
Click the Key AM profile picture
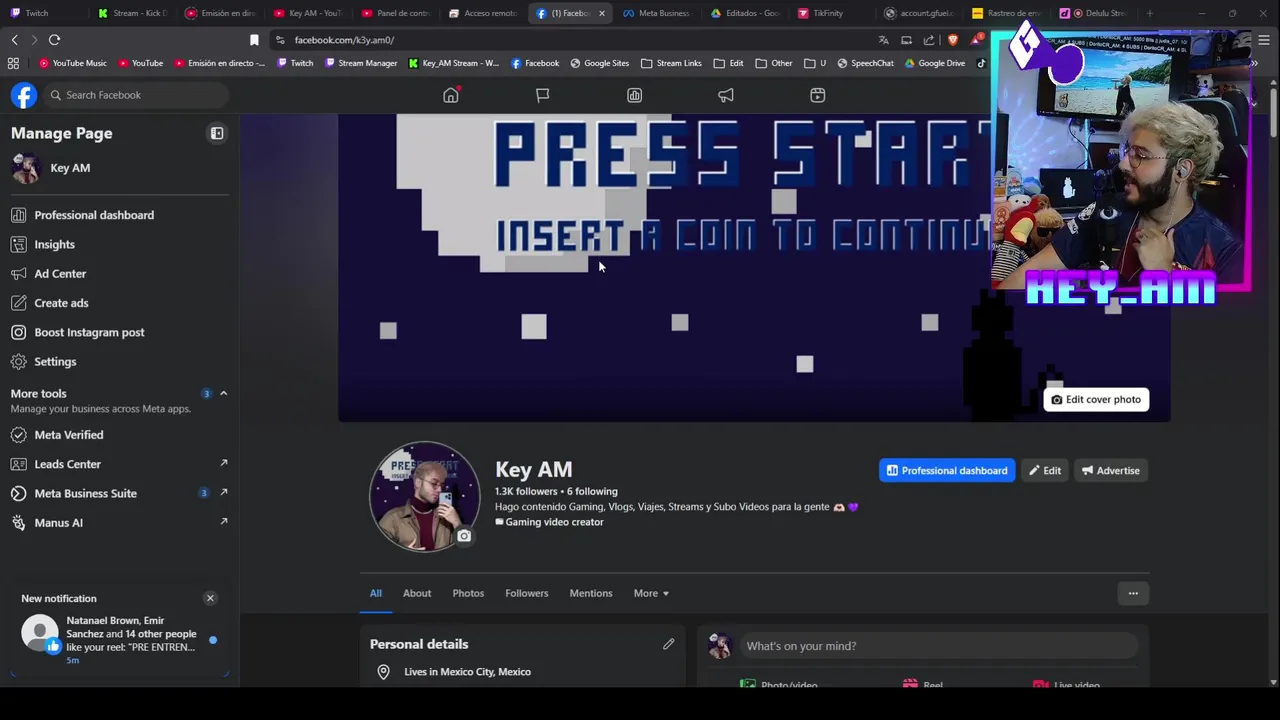click(x=424, y=496)
